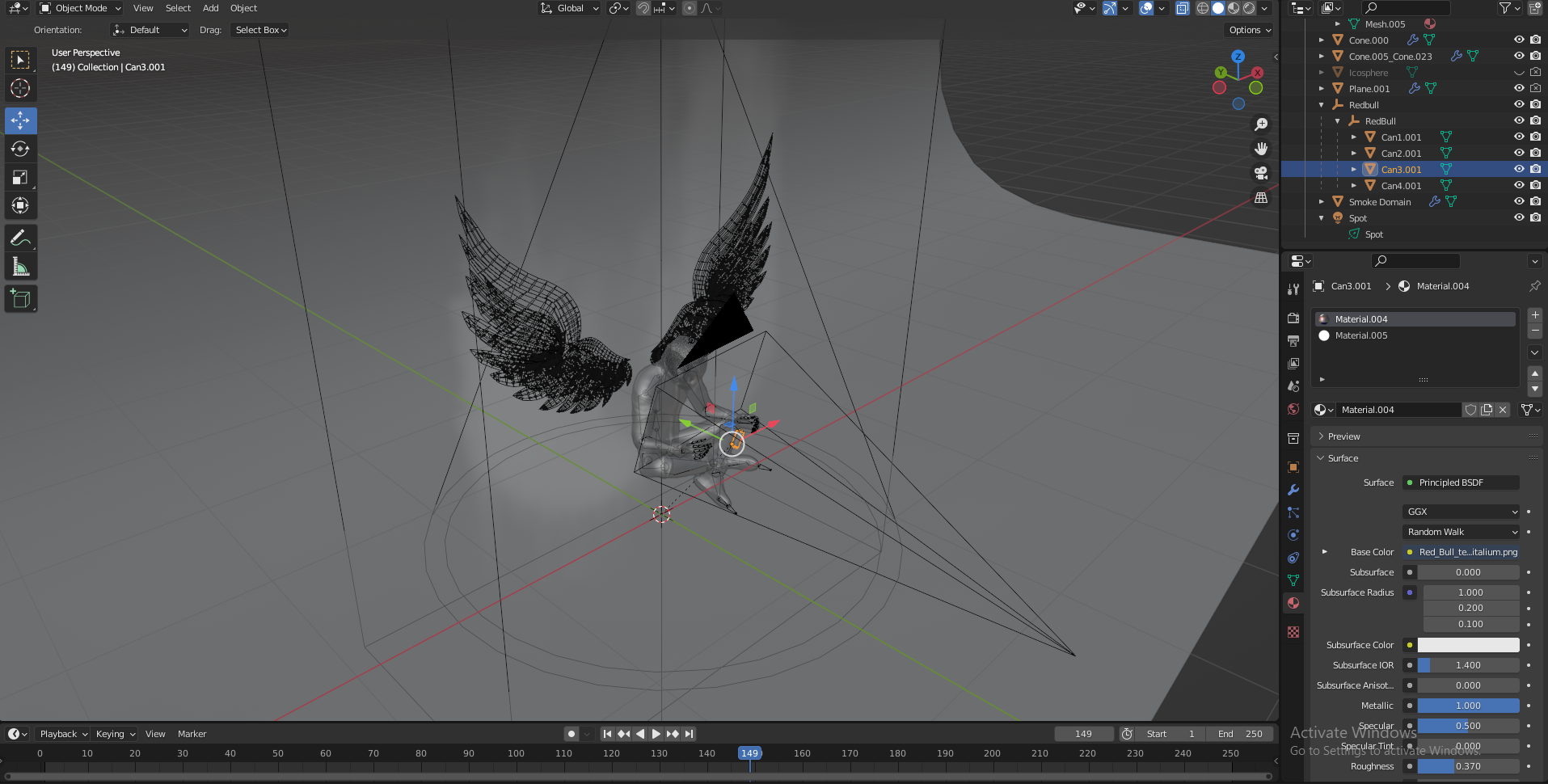Open the Output properties tab
Image resolution: width=1548 pixels, height=784 pixels.
click(1293, 341)
